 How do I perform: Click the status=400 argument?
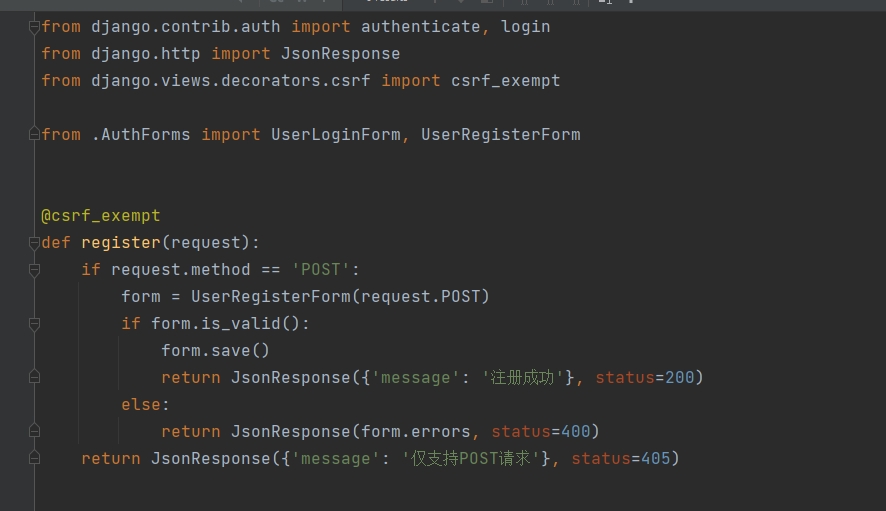(x=545, y=432)
